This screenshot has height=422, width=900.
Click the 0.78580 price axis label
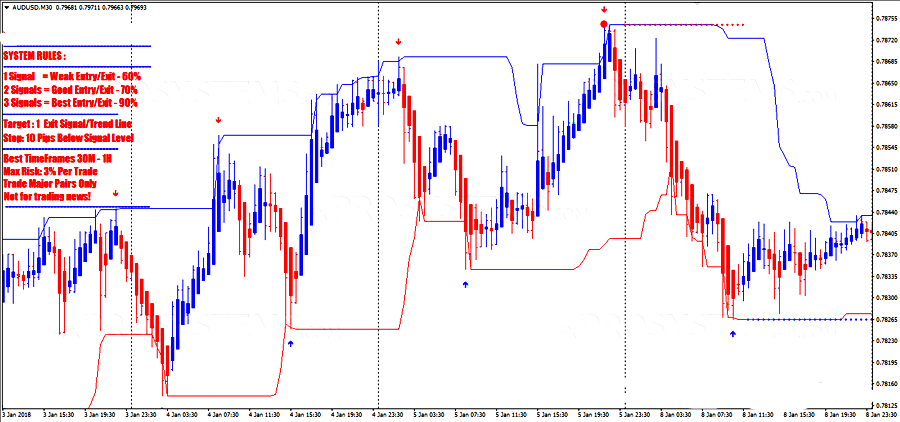(887, 126)
